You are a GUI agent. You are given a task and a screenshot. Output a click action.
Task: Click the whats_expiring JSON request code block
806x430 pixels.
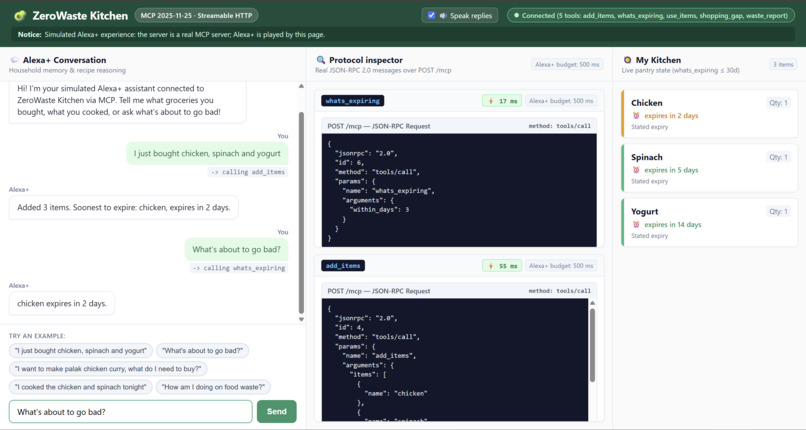pos(459,190)
